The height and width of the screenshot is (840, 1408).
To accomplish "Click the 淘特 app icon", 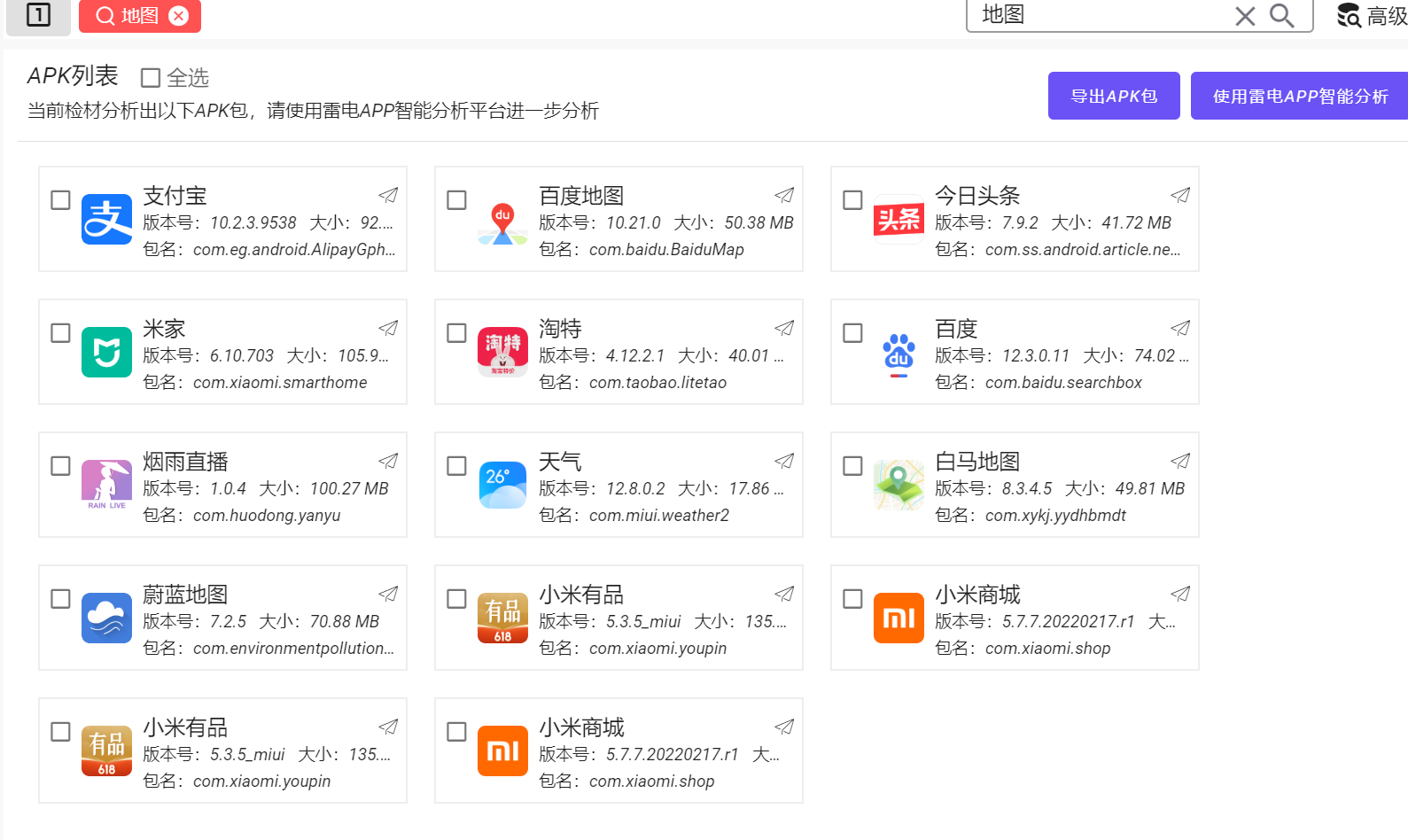I will [x=502, y=353].
